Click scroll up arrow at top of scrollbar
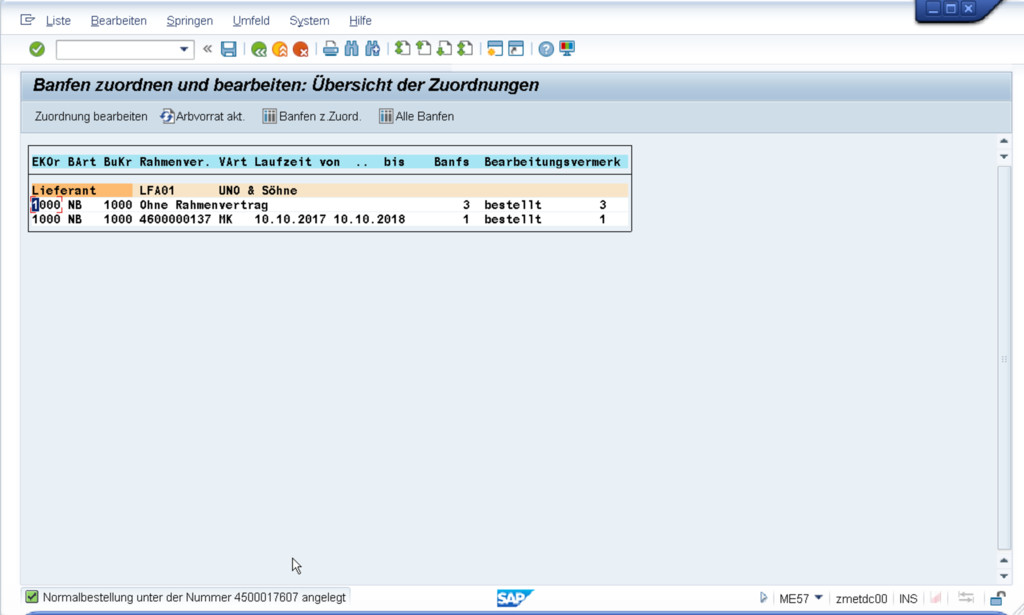Viewport: 1024px width, 615px height. point(1004,141)
